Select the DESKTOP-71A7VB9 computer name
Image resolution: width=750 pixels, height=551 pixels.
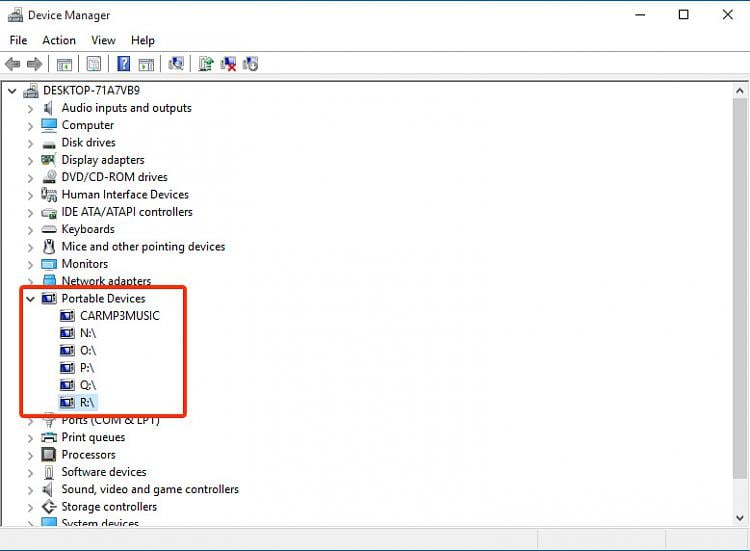tap(91, 90)
